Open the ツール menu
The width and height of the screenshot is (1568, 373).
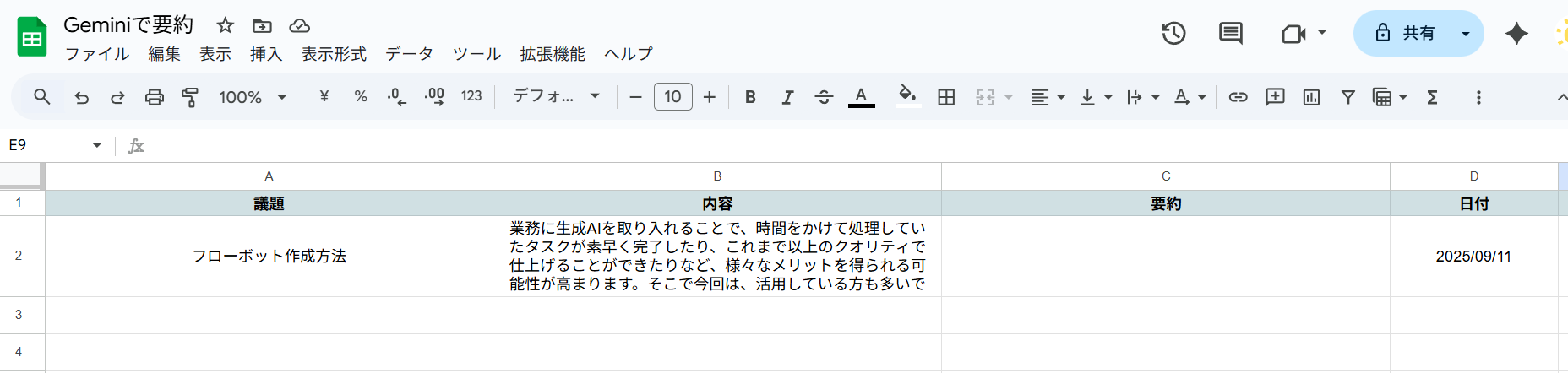tap(476, 54)
